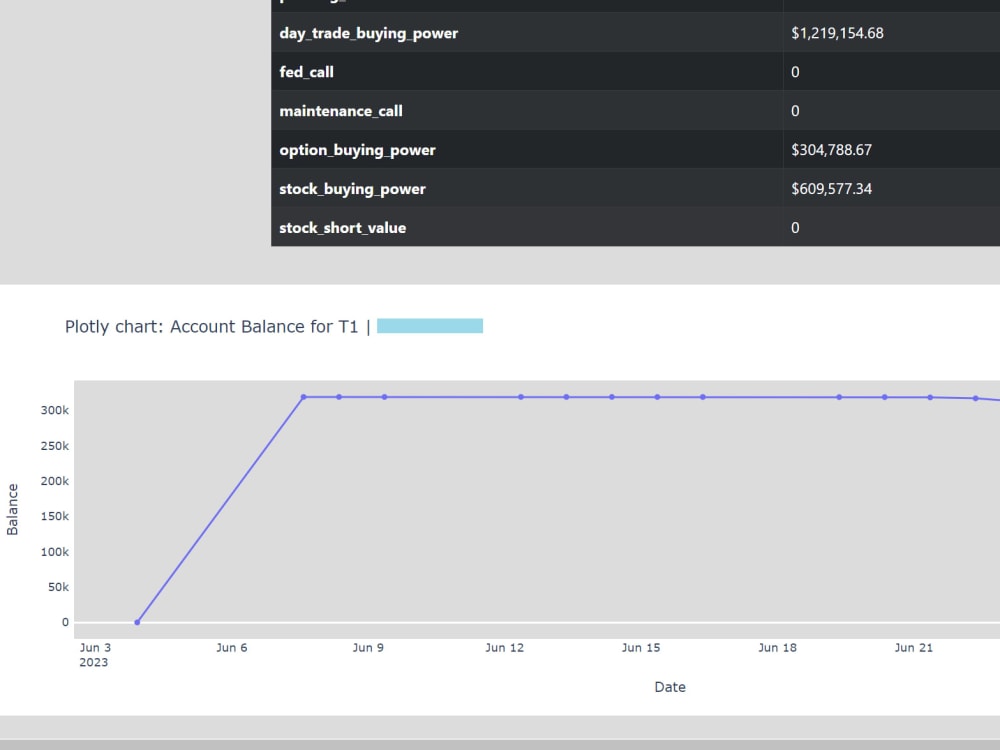Click the data point above Jun 12
1000x750 pixels.
point(519,396)
